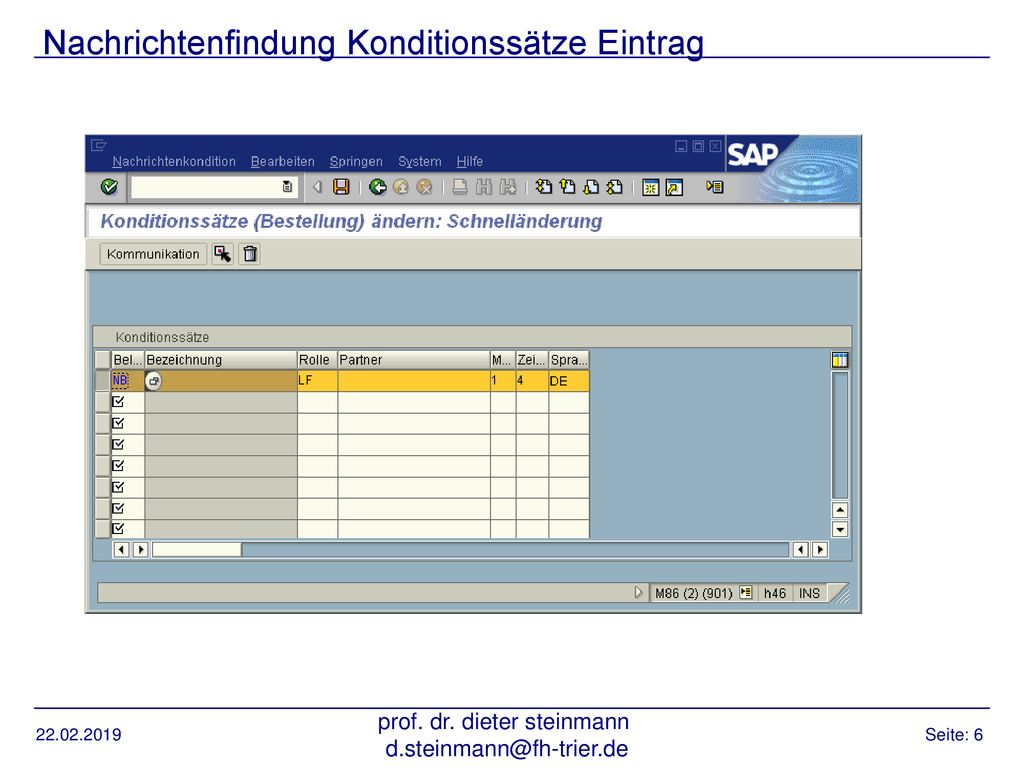This screenshot has height=768, width=1024.
Task: Click into the command input field
Action: [x=207, y=187]
